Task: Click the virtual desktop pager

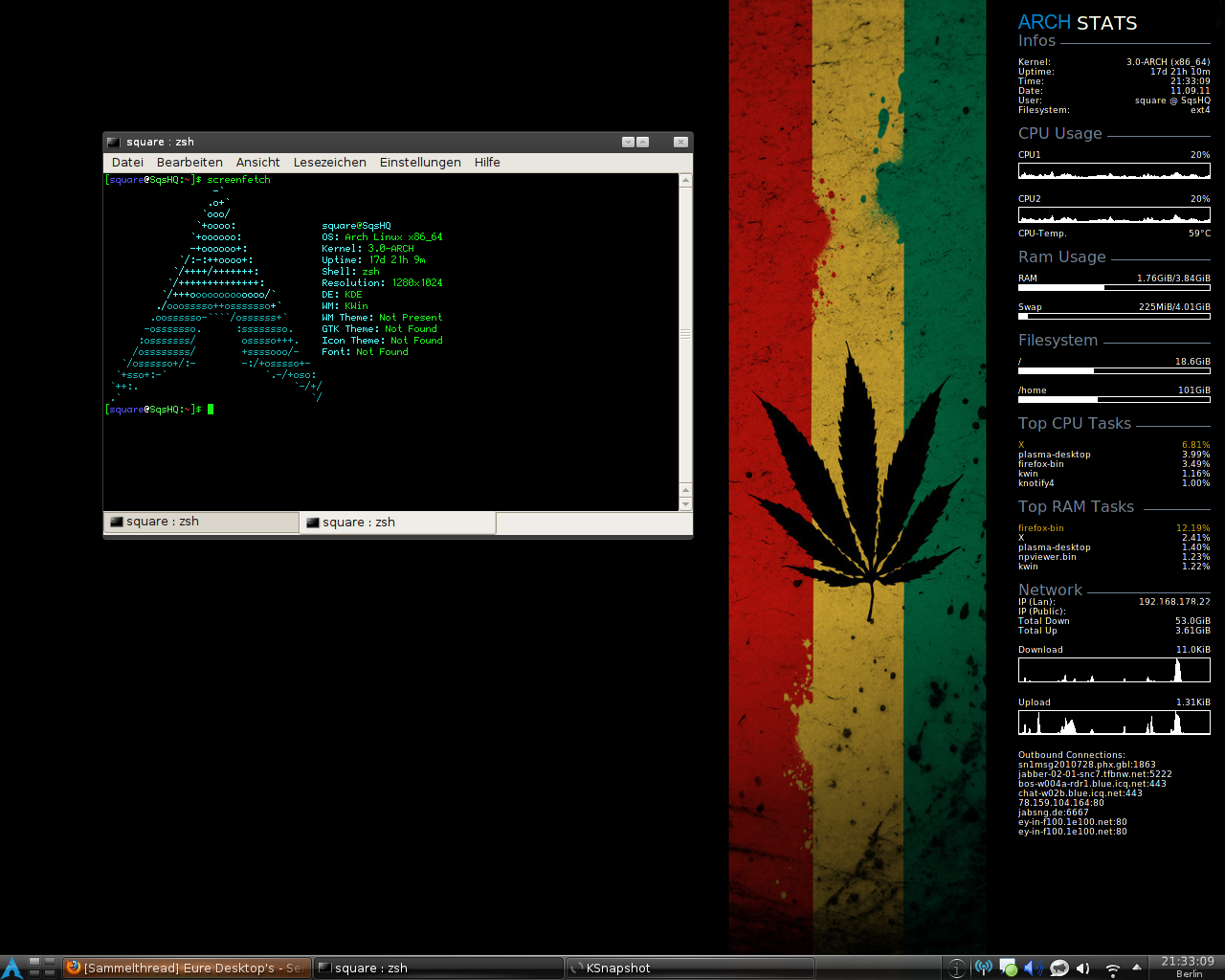Action: [41, 968]
